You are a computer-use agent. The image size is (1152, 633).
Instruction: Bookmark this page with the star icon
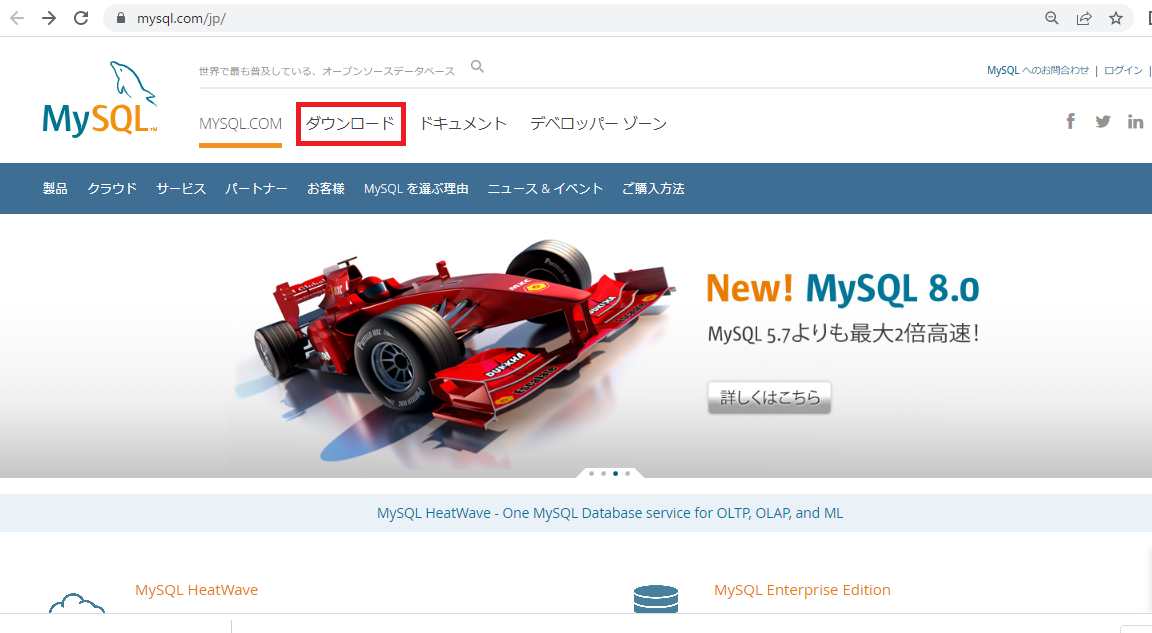(1116, 18)
